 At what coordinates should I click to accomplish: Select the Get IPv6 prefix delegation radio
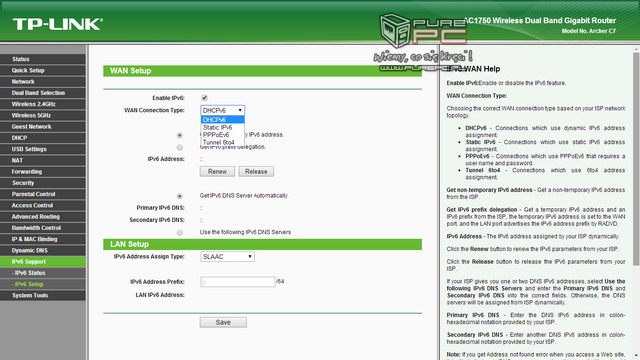tap(180, 147)
